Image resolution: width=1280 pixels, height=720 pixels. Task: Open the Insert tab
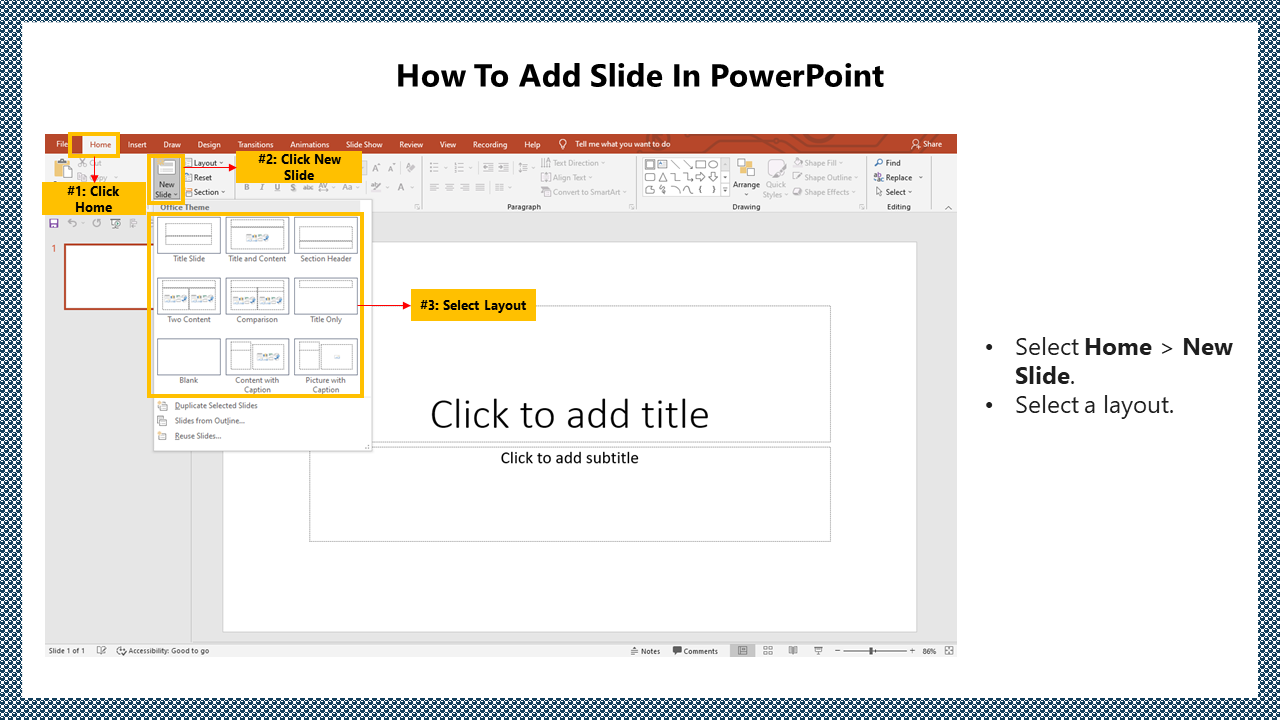click(x=137, y=144)
